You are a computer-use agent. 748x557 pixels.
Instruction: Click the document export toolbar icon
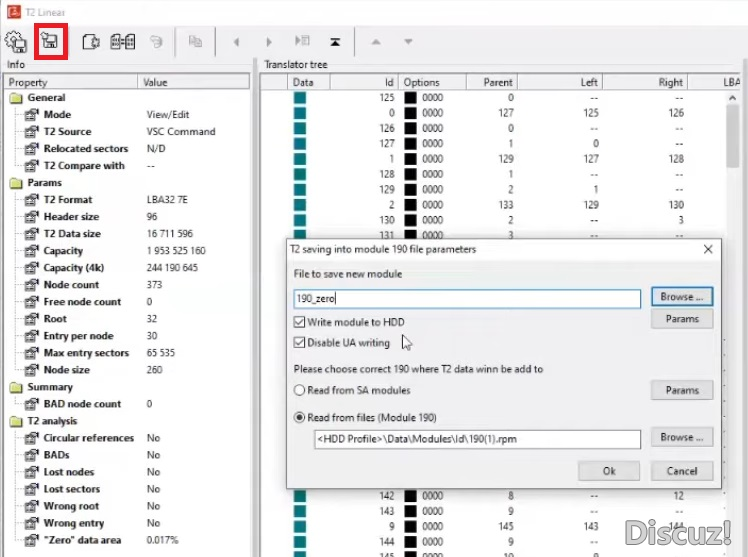(x=91, y=41)
